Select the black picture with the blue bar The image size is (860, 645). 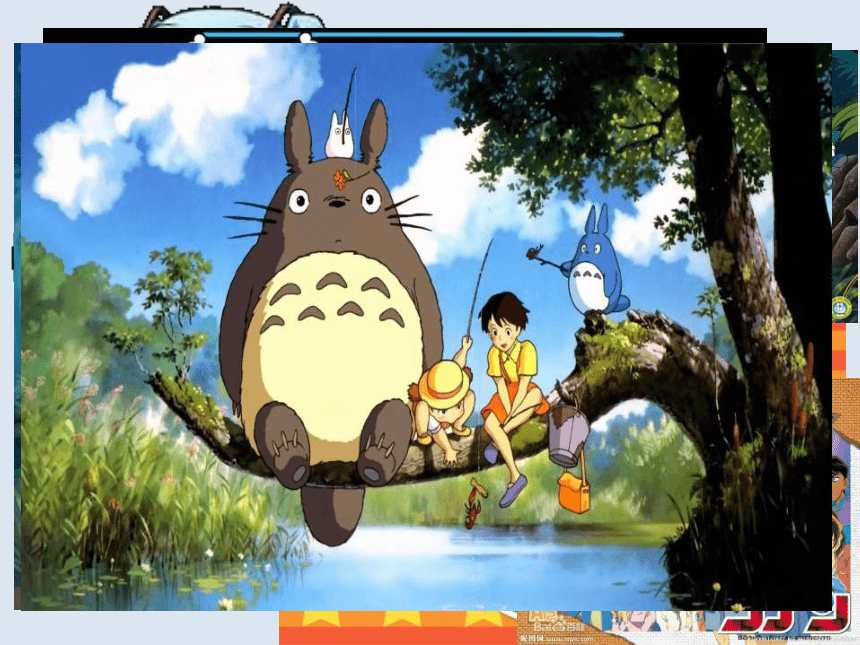[x=405, y=36]
